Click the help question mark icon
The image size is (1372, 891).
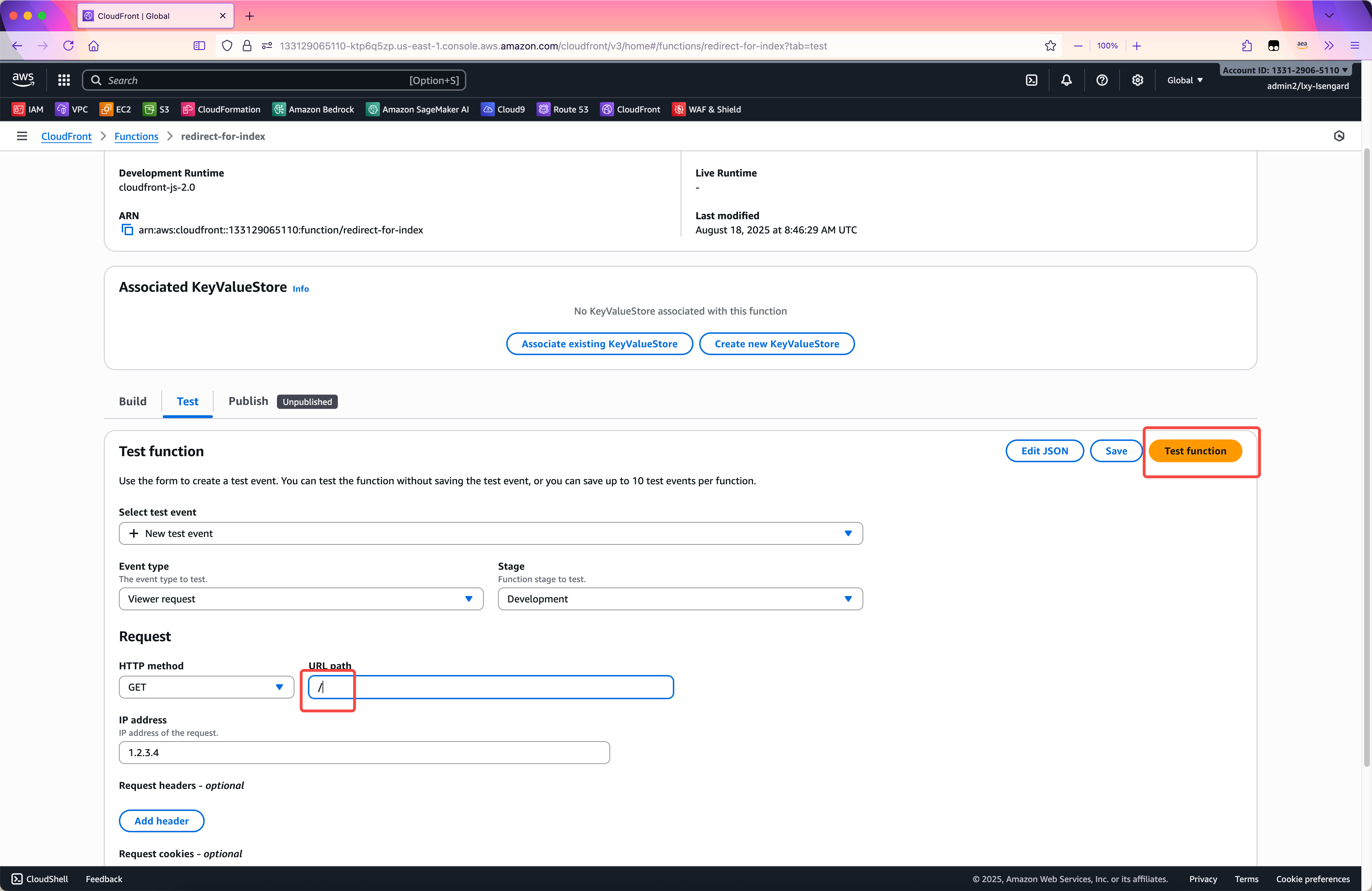coord(1102,80)
